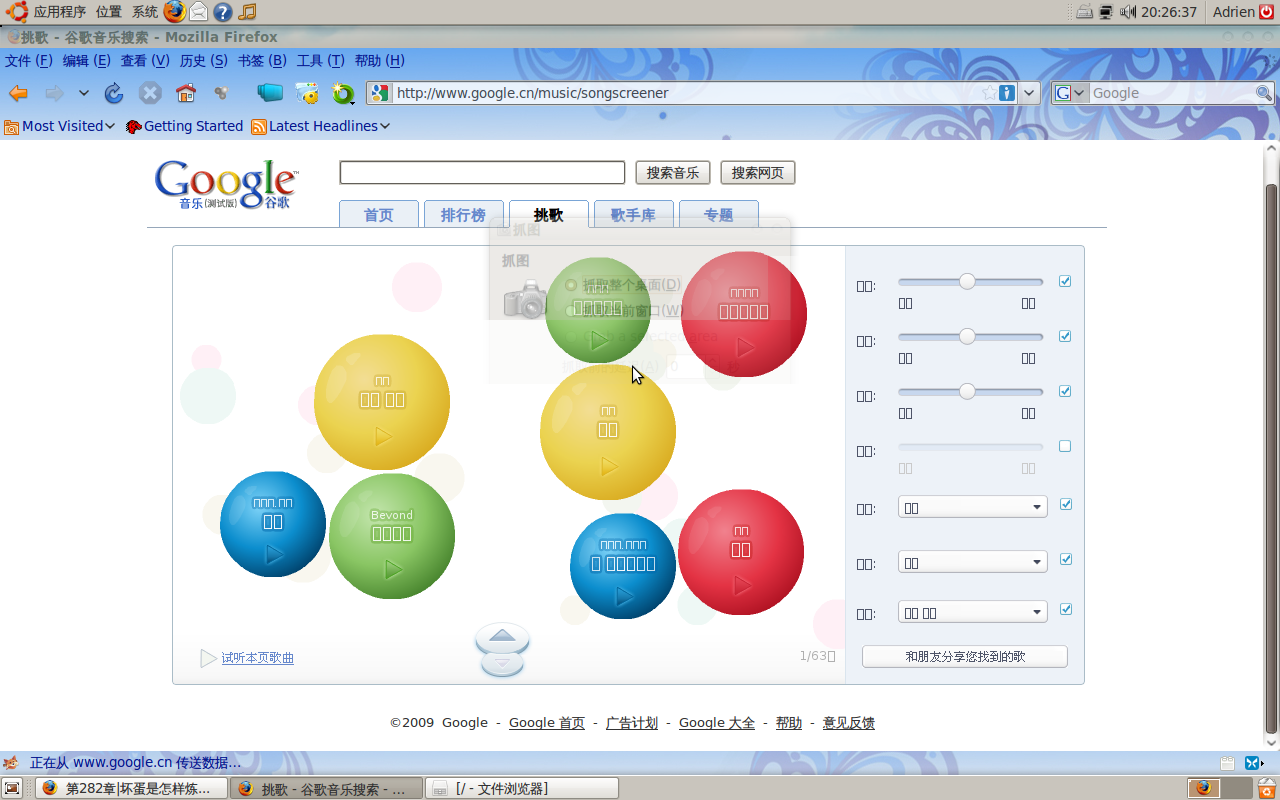Expand the Latest Headlines feed menu

pos(320,126)
